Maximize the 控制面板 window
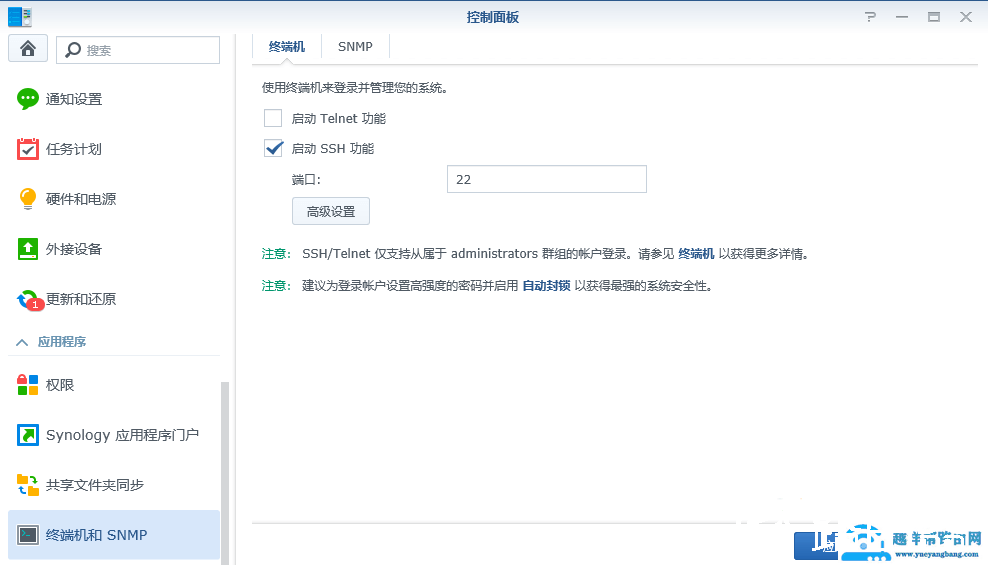This screenshot has height=565, width=988. (x=934, y=17)
